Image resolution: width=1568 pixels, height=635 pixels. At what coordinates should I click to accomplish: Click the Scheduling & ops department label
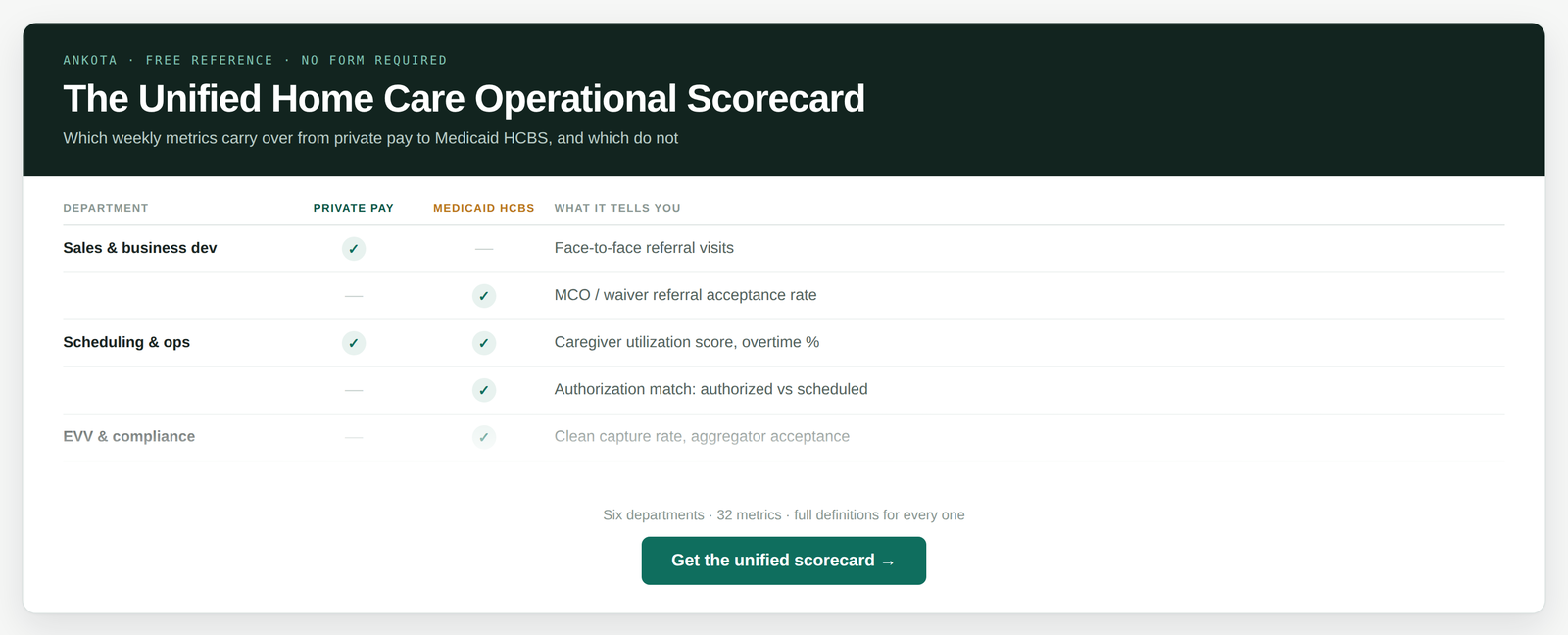tap(126, 342)
